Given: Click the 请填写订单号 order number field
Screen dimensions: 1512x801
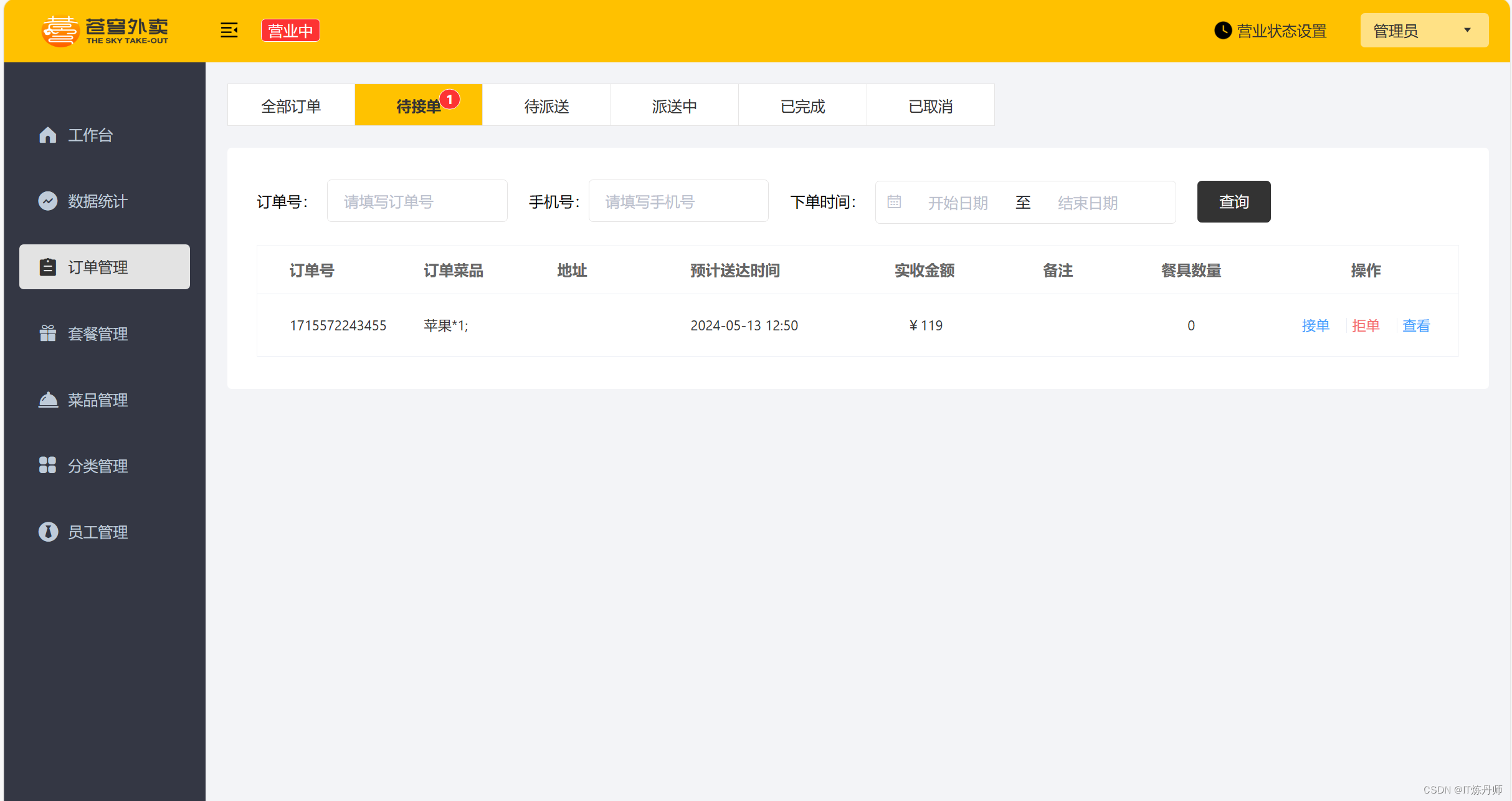Looking at the screenshot, I should (417, 201).
